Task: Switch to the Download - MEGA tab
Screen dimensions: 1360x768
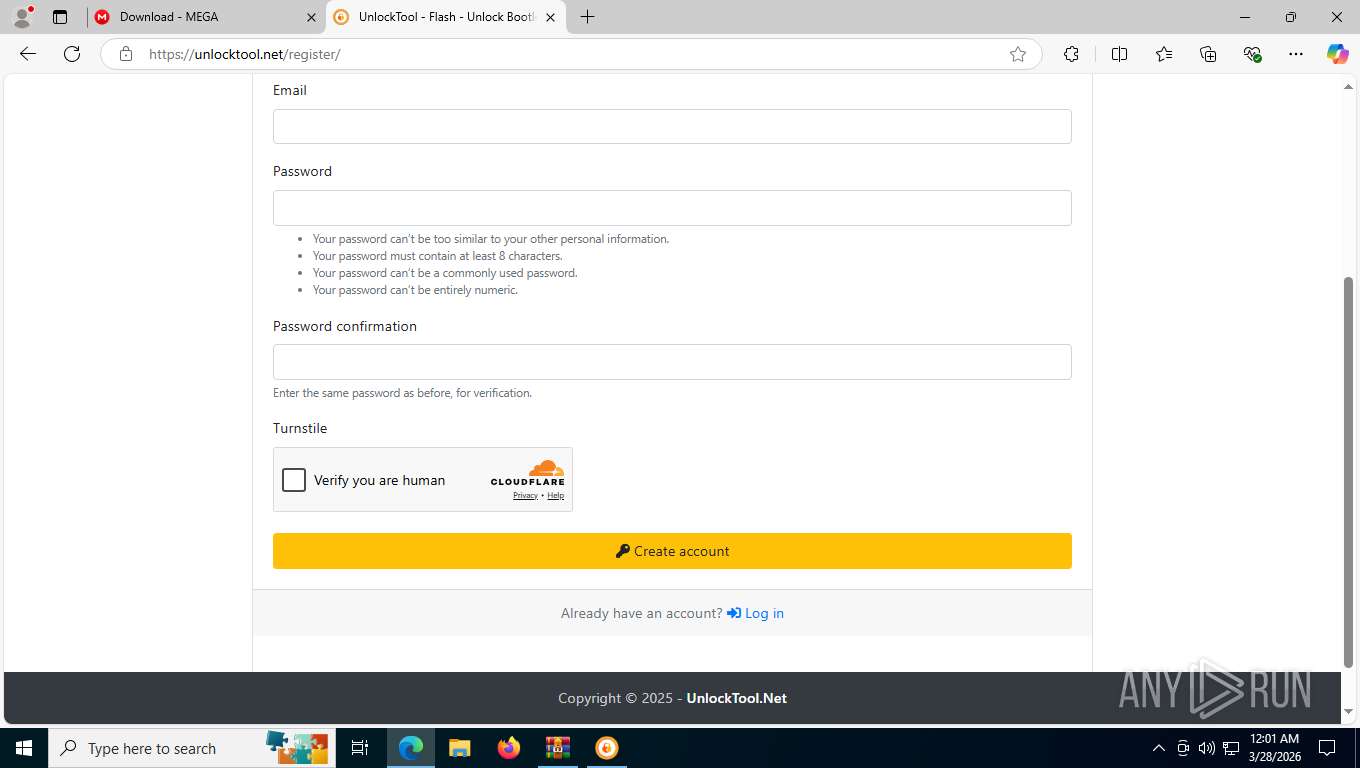Action: tap(205, 17)
